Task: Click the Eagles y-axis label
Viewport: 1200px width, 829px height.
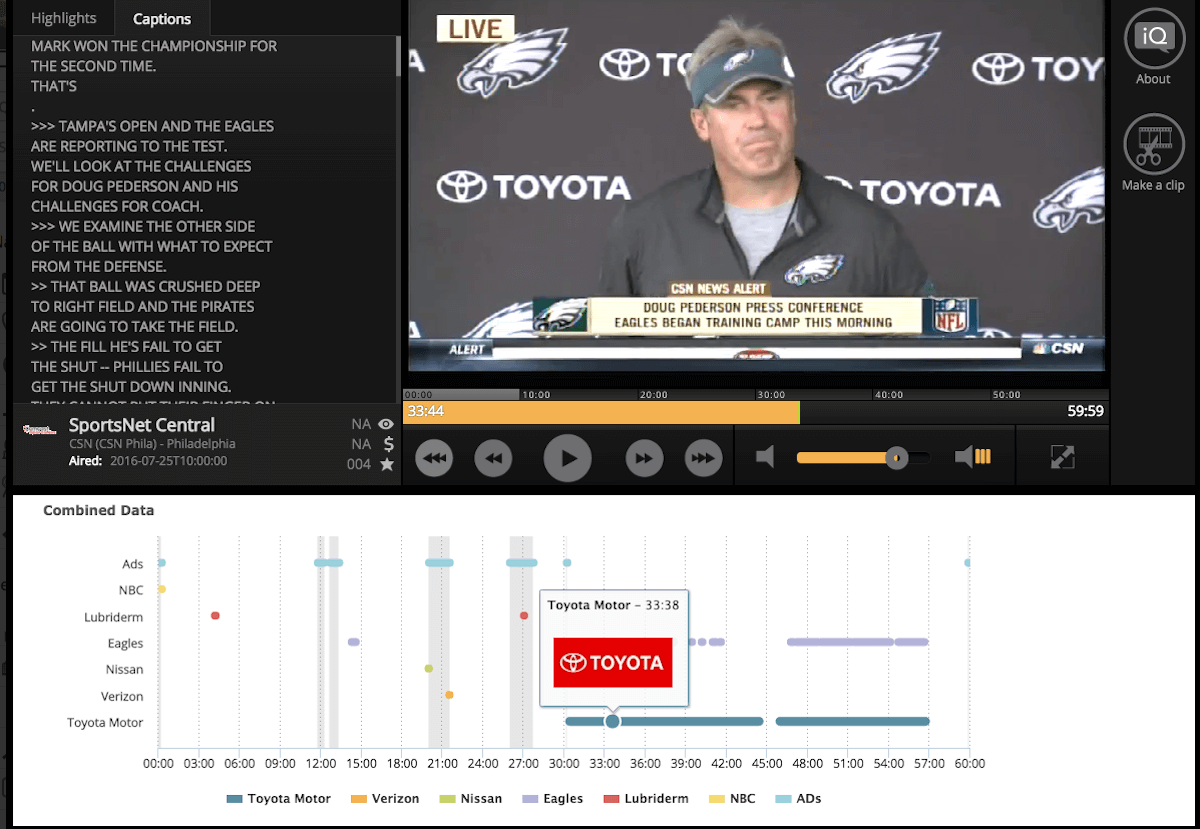Action: [125, 643]
